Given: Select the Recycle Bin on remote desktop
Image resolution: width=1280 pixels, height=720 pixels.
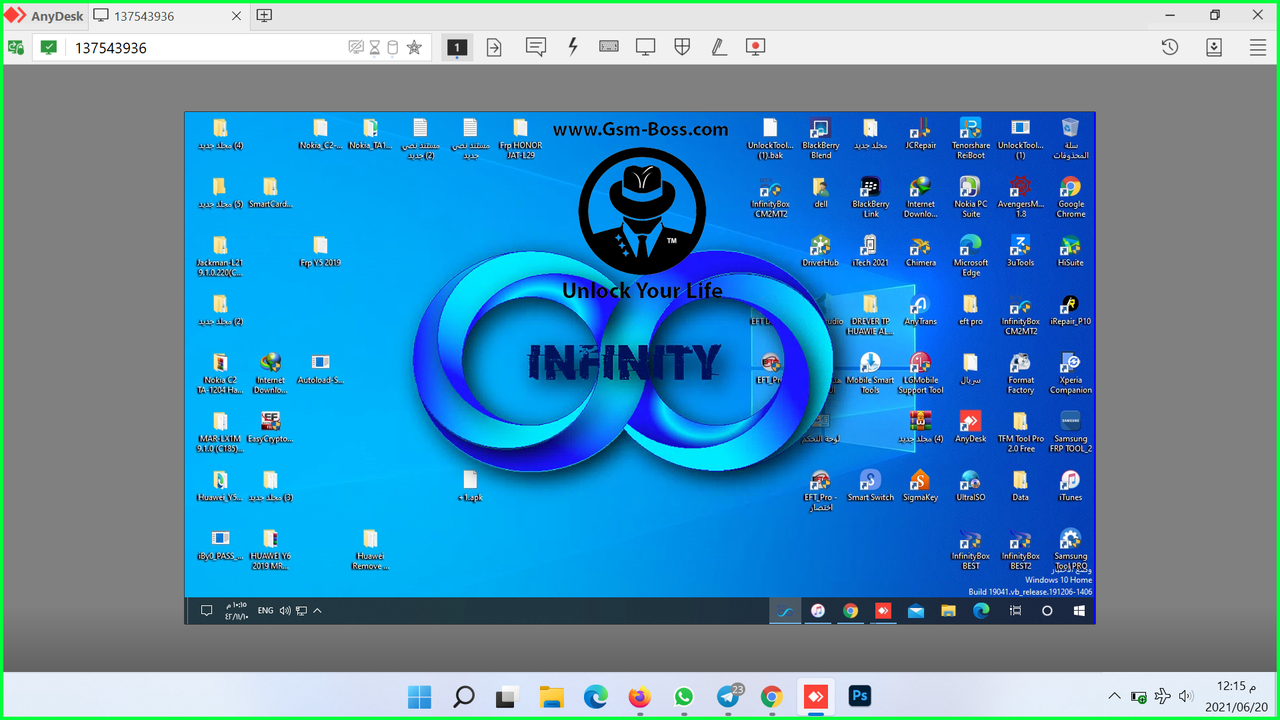Looking at the screenshot, I should (x=1070, y=138).
